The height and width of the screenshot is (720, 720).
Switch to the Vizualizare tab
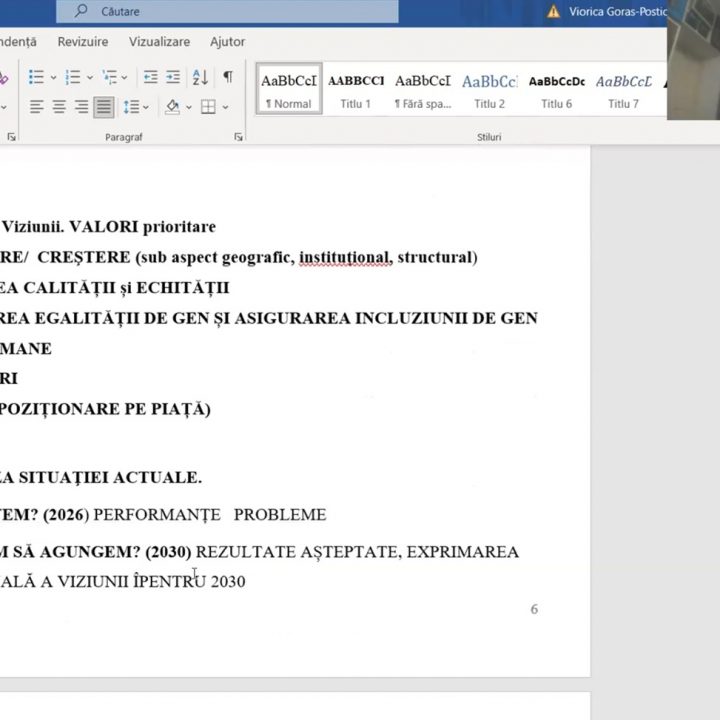(159, 42)
